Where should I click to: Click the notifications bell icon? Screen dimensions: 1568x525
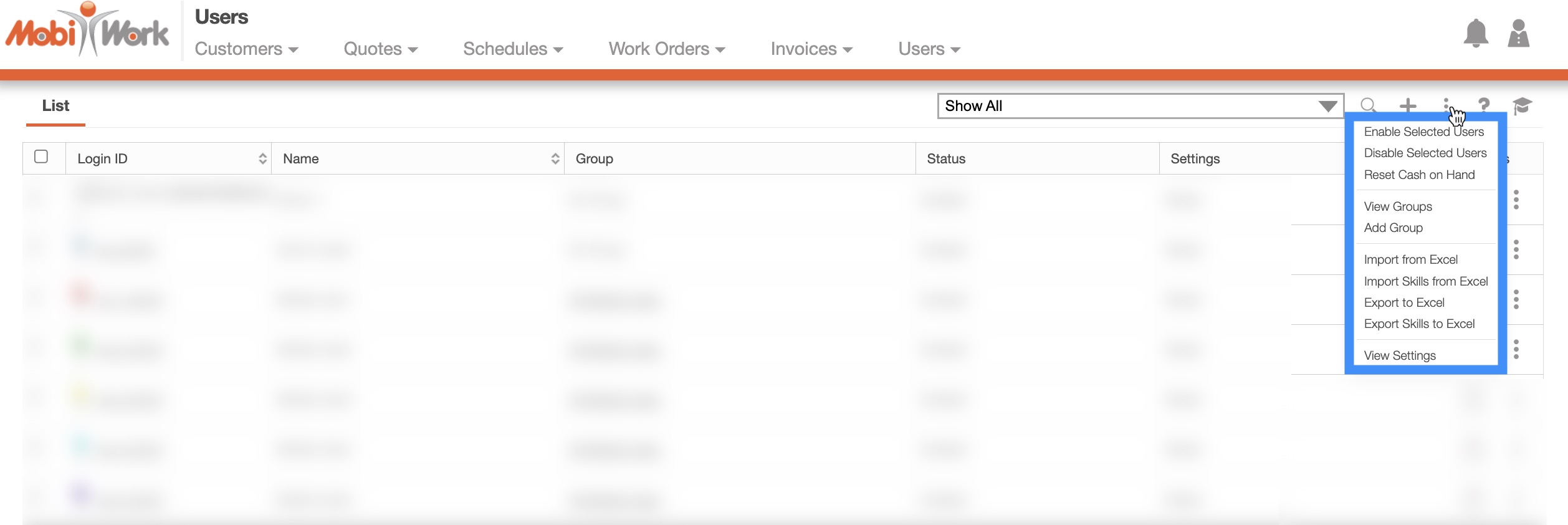point(1475,34)
